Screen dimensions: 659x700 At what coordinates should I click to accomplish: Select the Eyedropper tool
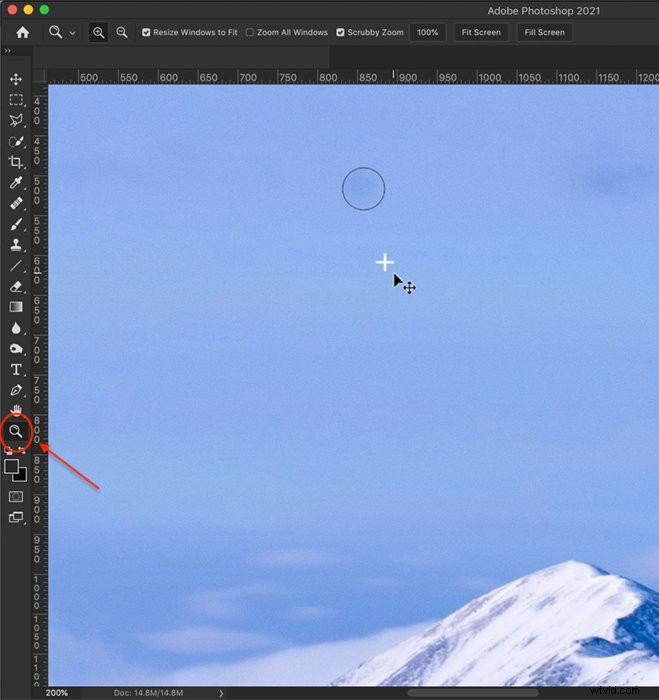tap(16, 183)
